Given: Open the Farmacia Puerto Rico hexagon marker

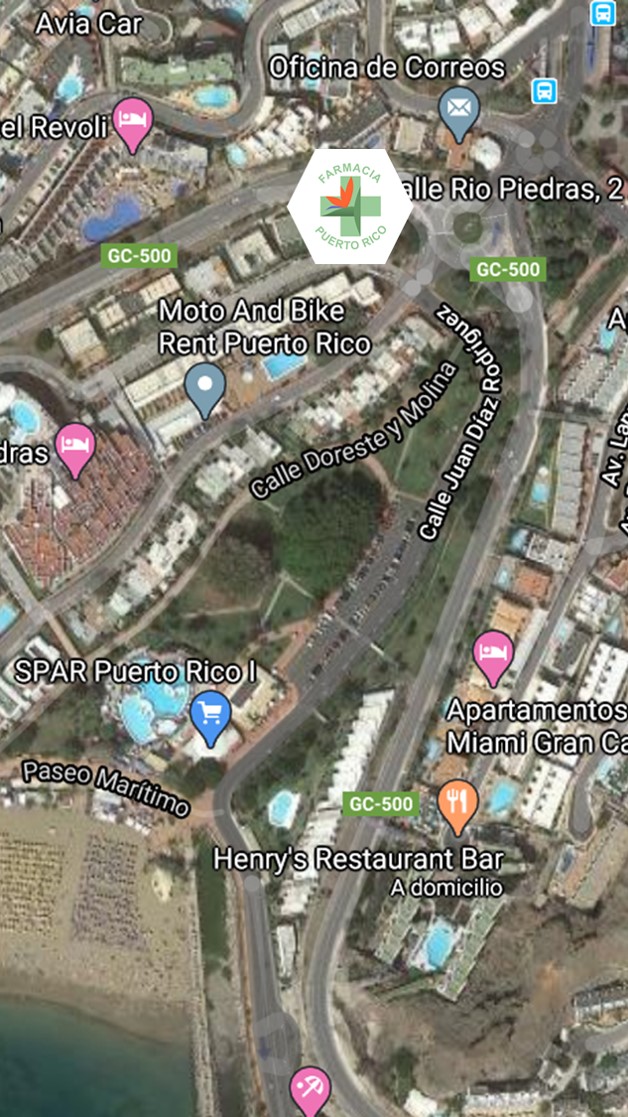Looking at the screenshot, I should coord(350,206).
